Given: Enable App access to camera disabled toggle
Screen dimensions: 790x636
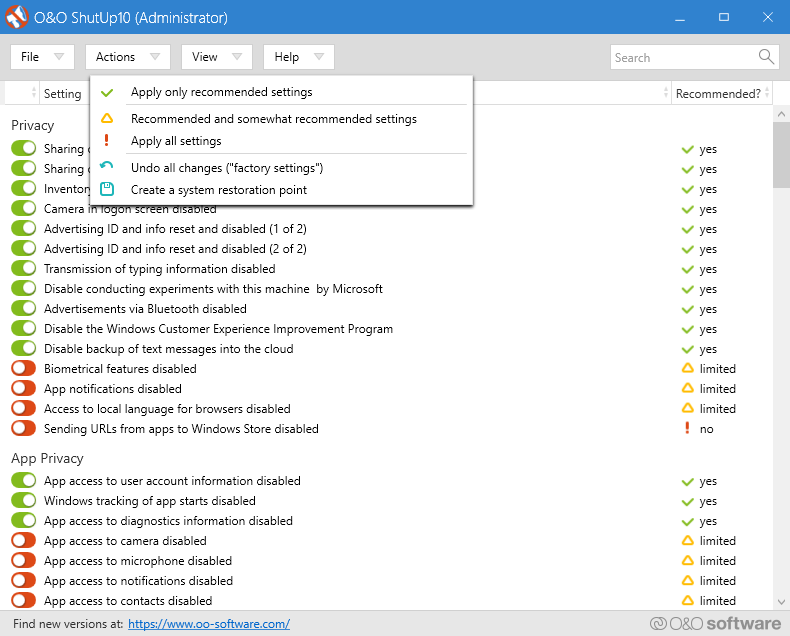Looking at the screenshot, I should point(24,541).
